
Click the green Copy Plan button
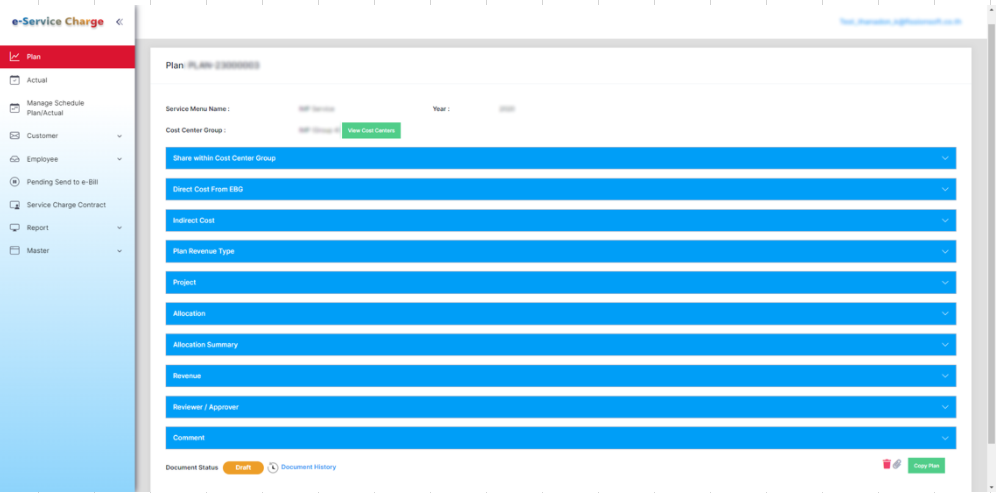coord(926,466)
